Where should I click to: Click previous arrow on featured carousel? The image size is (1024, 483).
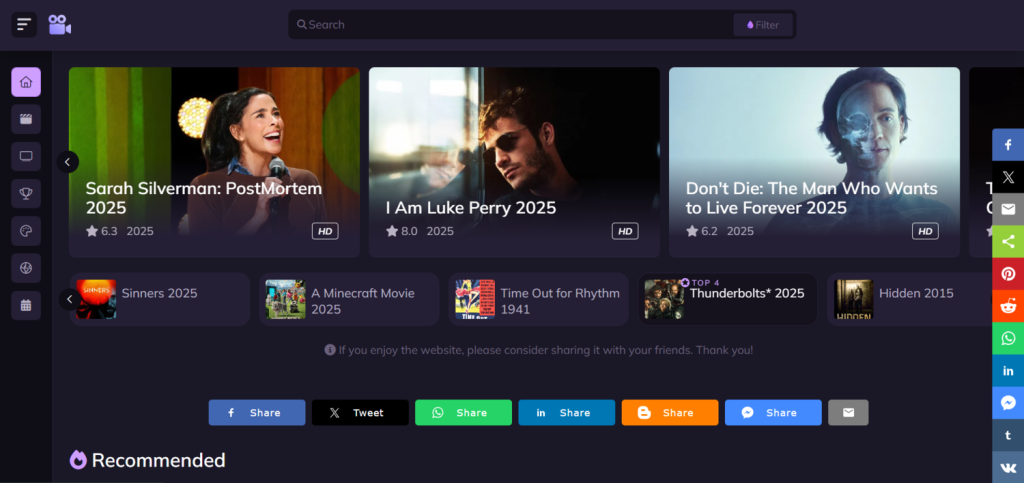pos(67,162)
